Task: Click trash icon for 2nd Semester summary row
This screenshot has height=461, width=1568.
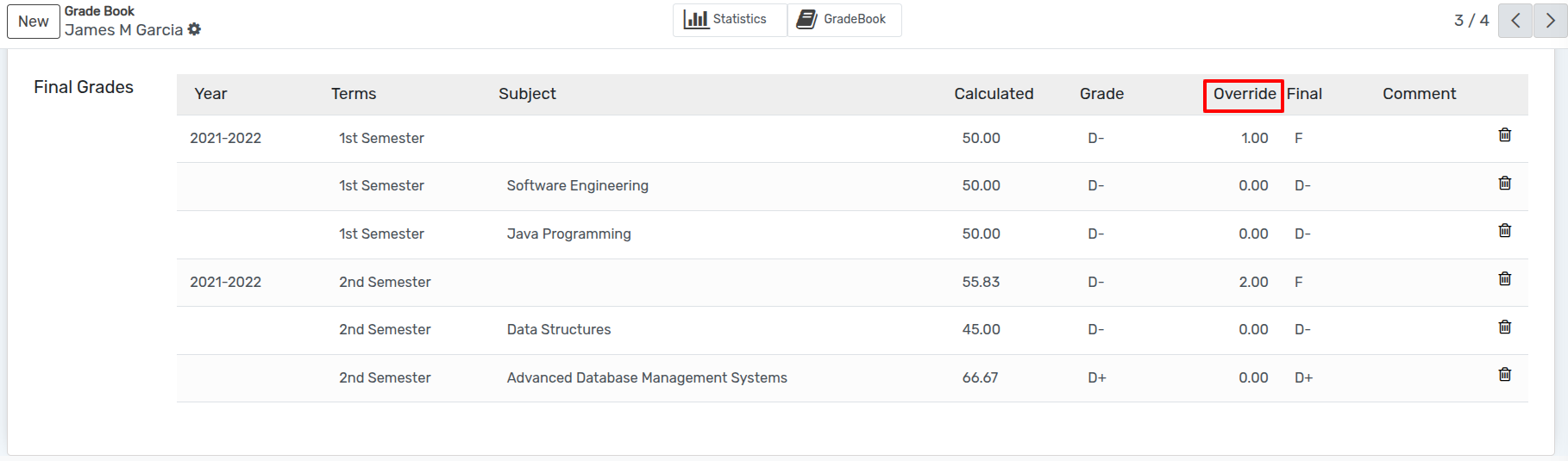Action: pos(1504,279)
